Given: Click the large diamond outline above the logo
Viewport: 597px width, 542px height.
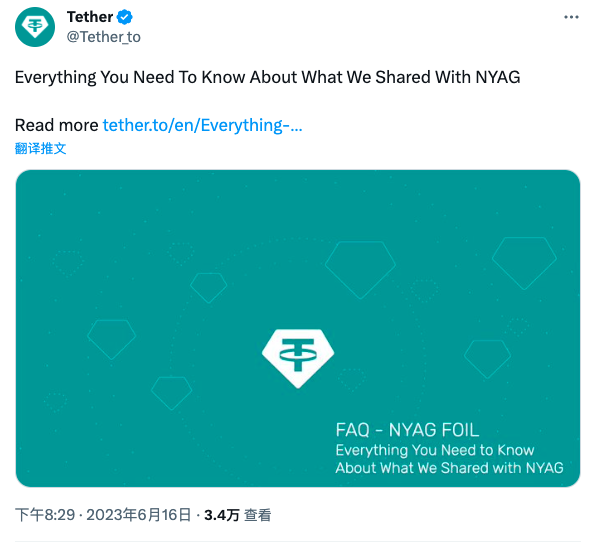Looking at the screenshot, I should click(360, 270).
